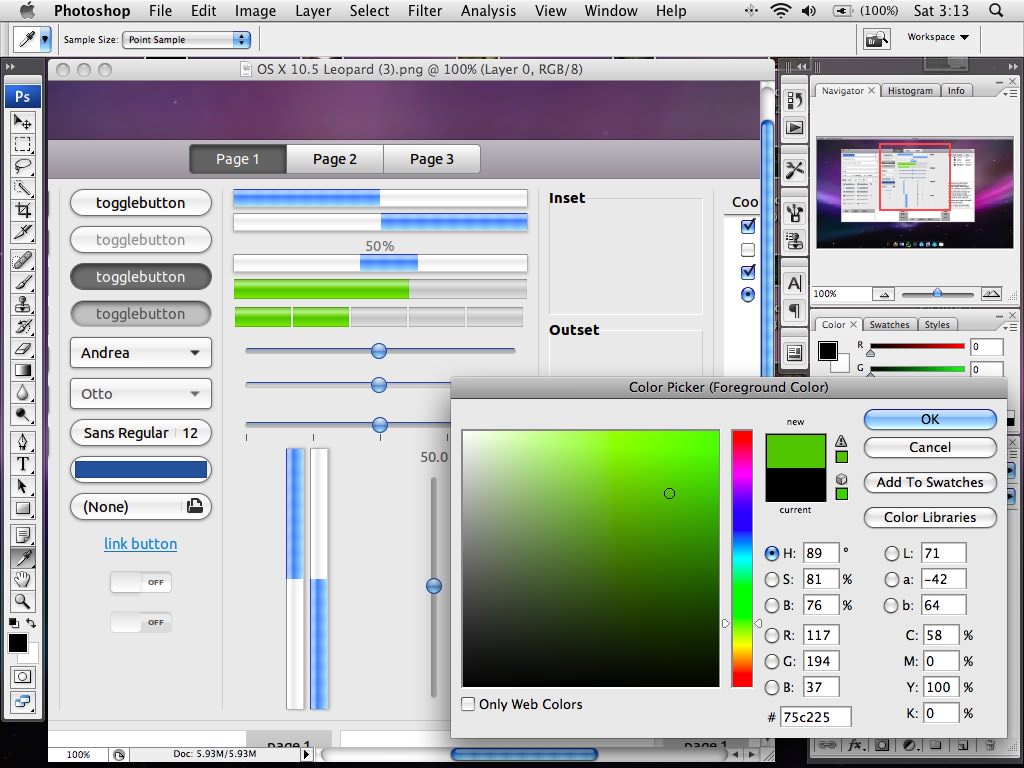Select the Healing Brush tool
The image size is (1024, 768).
(23, 261)
